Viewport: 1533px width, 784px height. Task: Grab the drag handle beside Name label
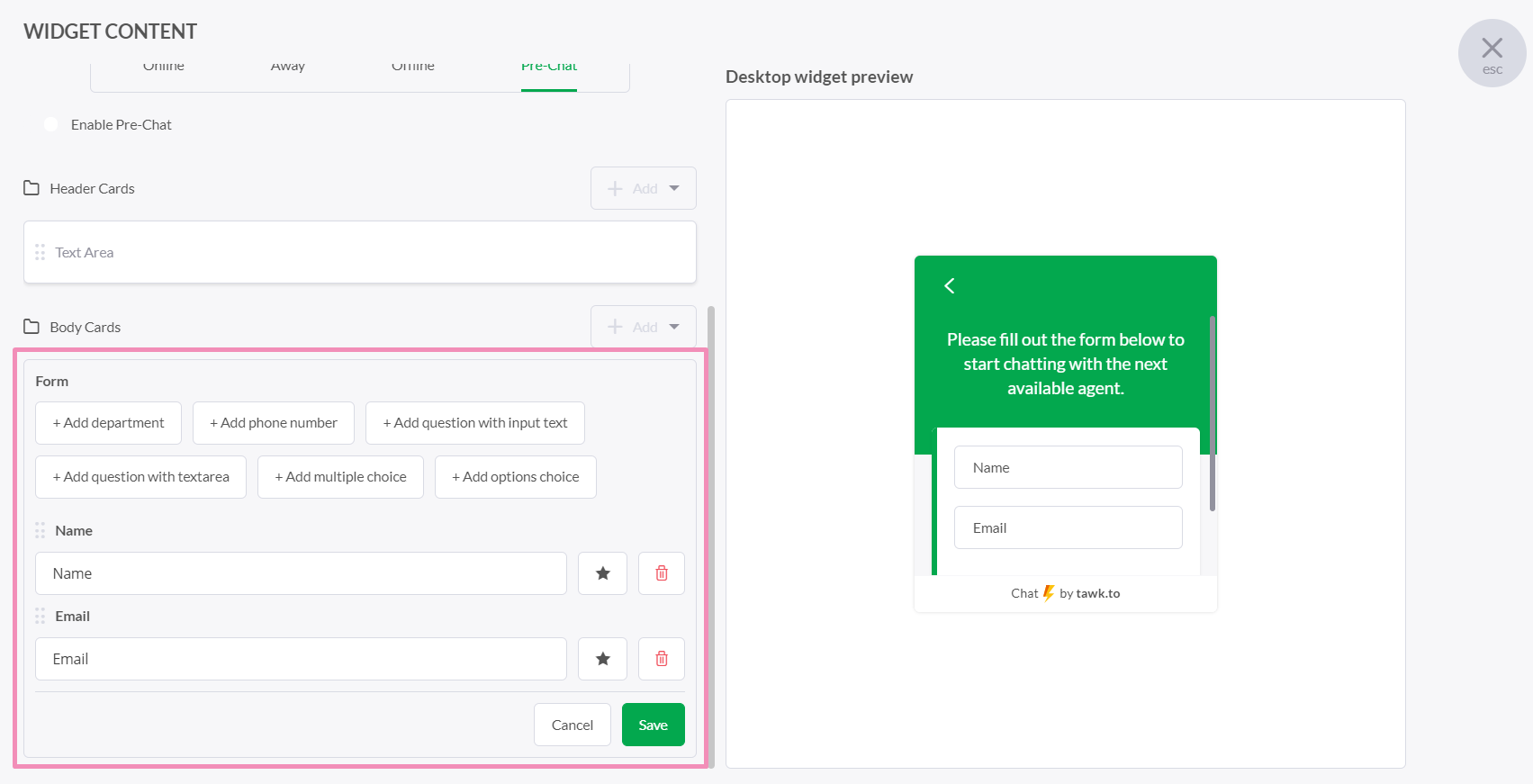click(40, 530)
